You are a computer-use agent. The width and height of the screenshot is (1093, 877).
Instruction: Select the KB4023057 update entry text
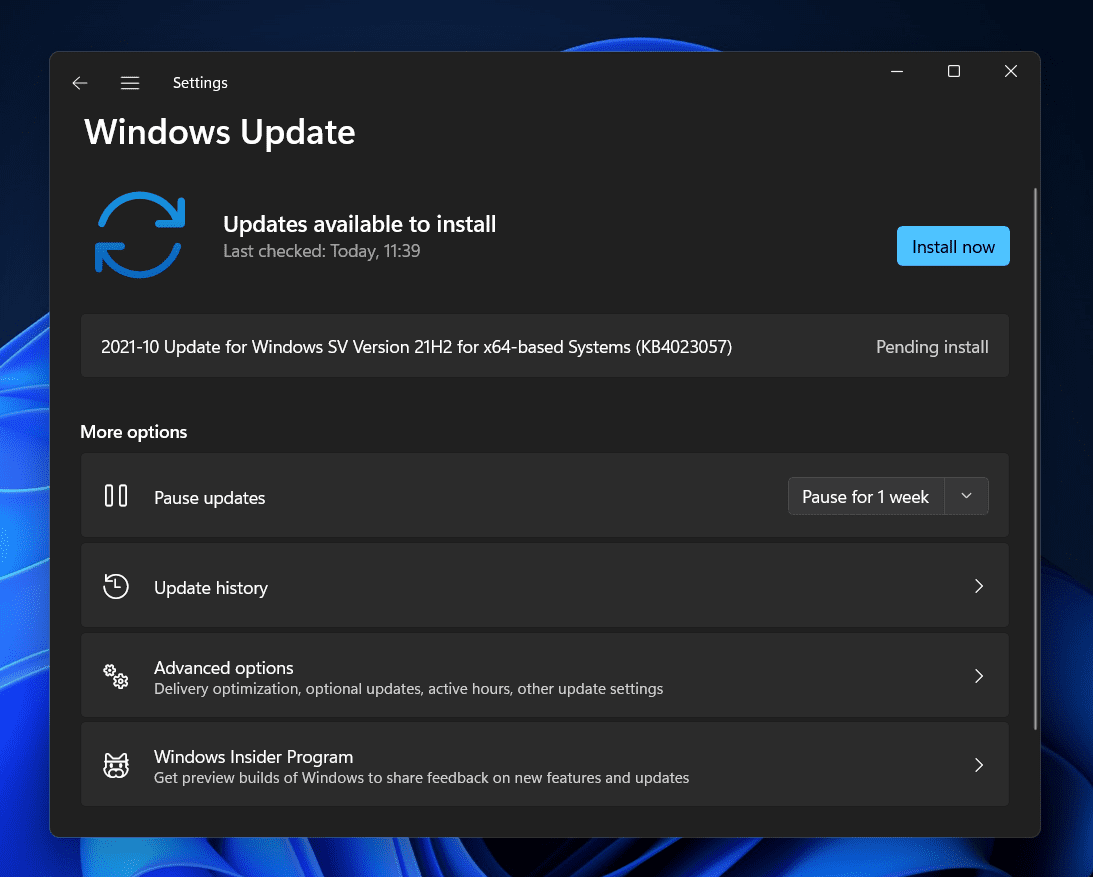tap(416, 346)
